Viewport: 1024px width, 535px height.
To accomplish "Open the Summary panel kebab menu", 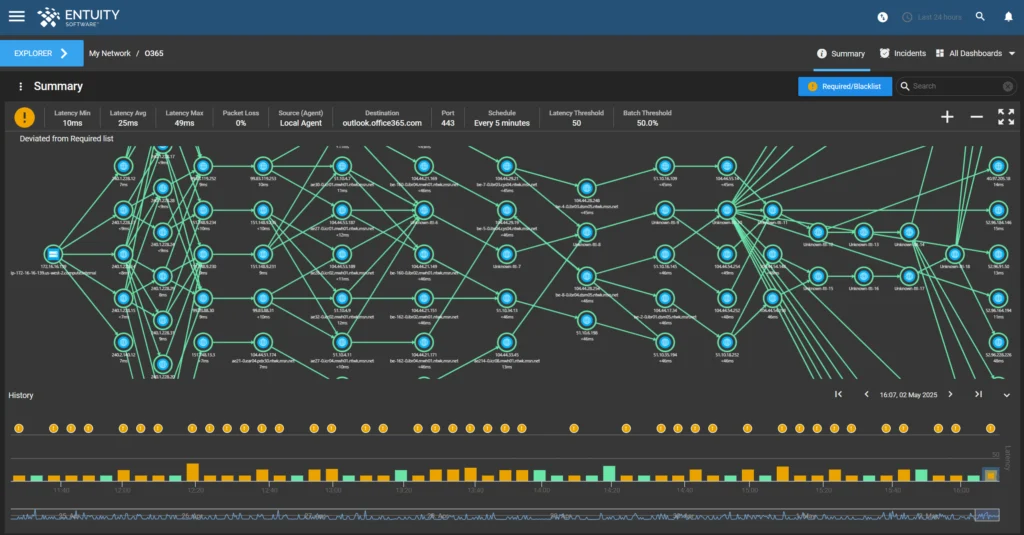I will pos(21,86).
